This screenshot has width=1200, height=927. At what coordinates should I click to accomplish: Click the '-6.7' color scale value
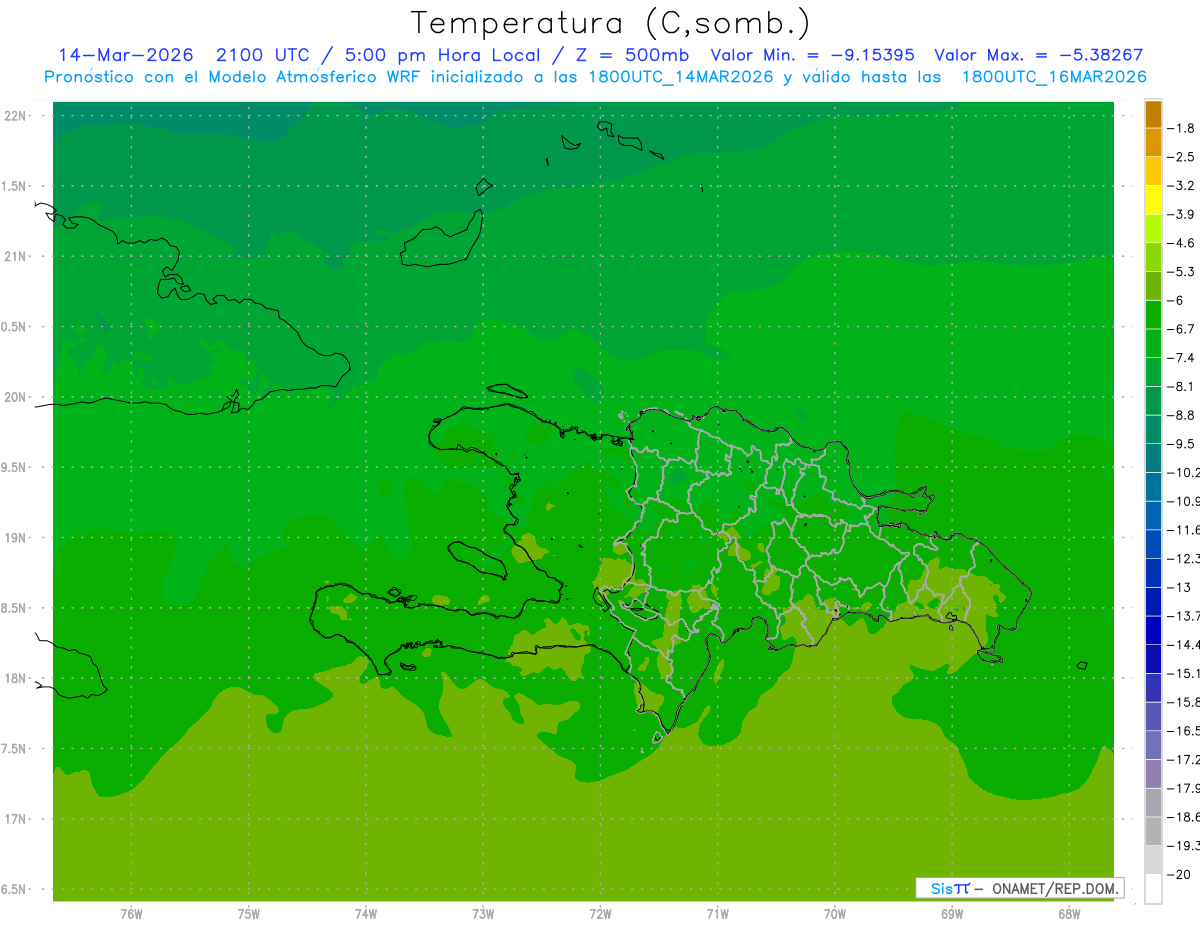1182,329
